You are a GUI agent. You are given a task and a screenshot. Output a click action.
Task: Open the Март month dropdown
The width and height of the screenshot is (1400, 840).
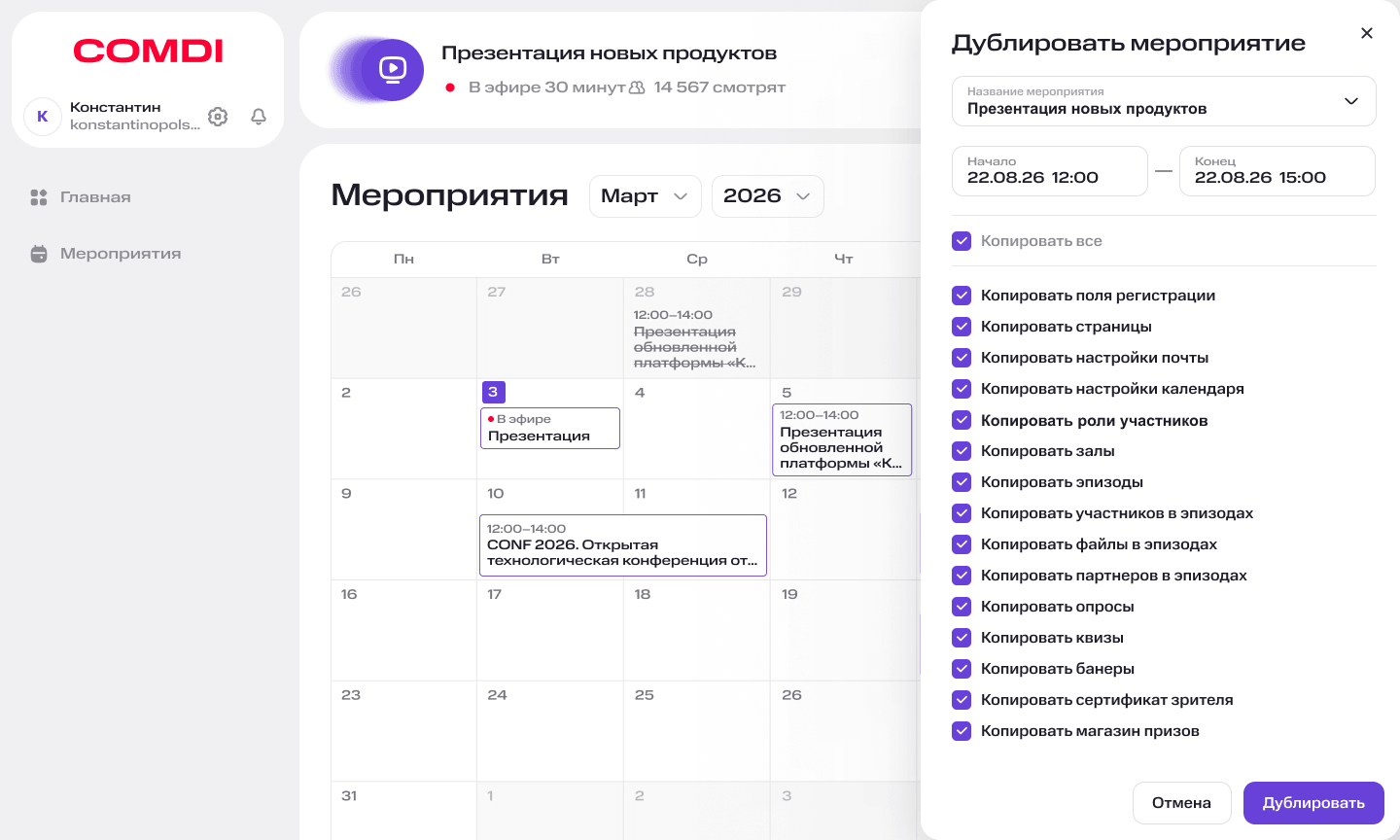click(645, 196)
